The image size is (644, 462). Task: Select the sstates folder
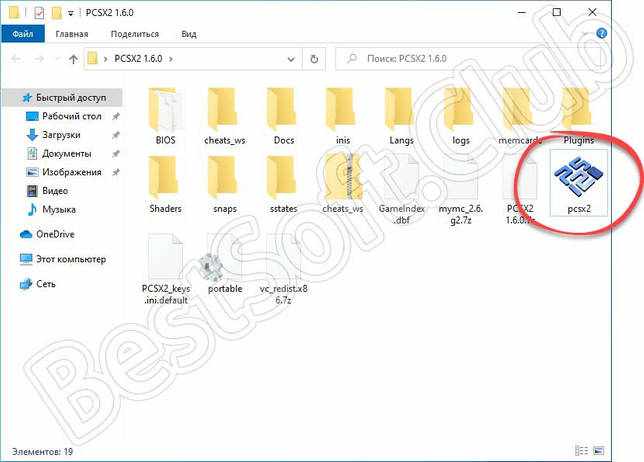coord(283,185)
